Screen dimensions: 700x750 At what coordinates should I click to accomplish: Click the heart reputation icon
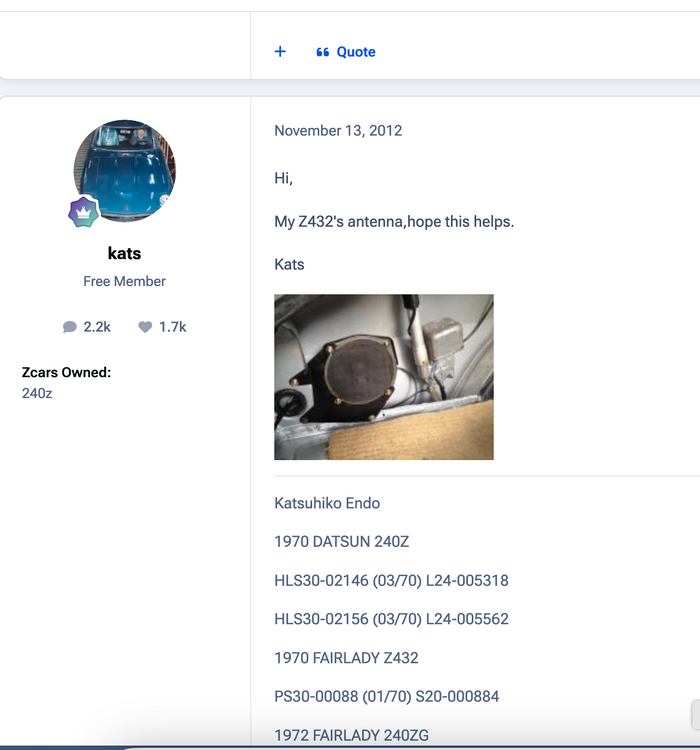click(145, 327)
